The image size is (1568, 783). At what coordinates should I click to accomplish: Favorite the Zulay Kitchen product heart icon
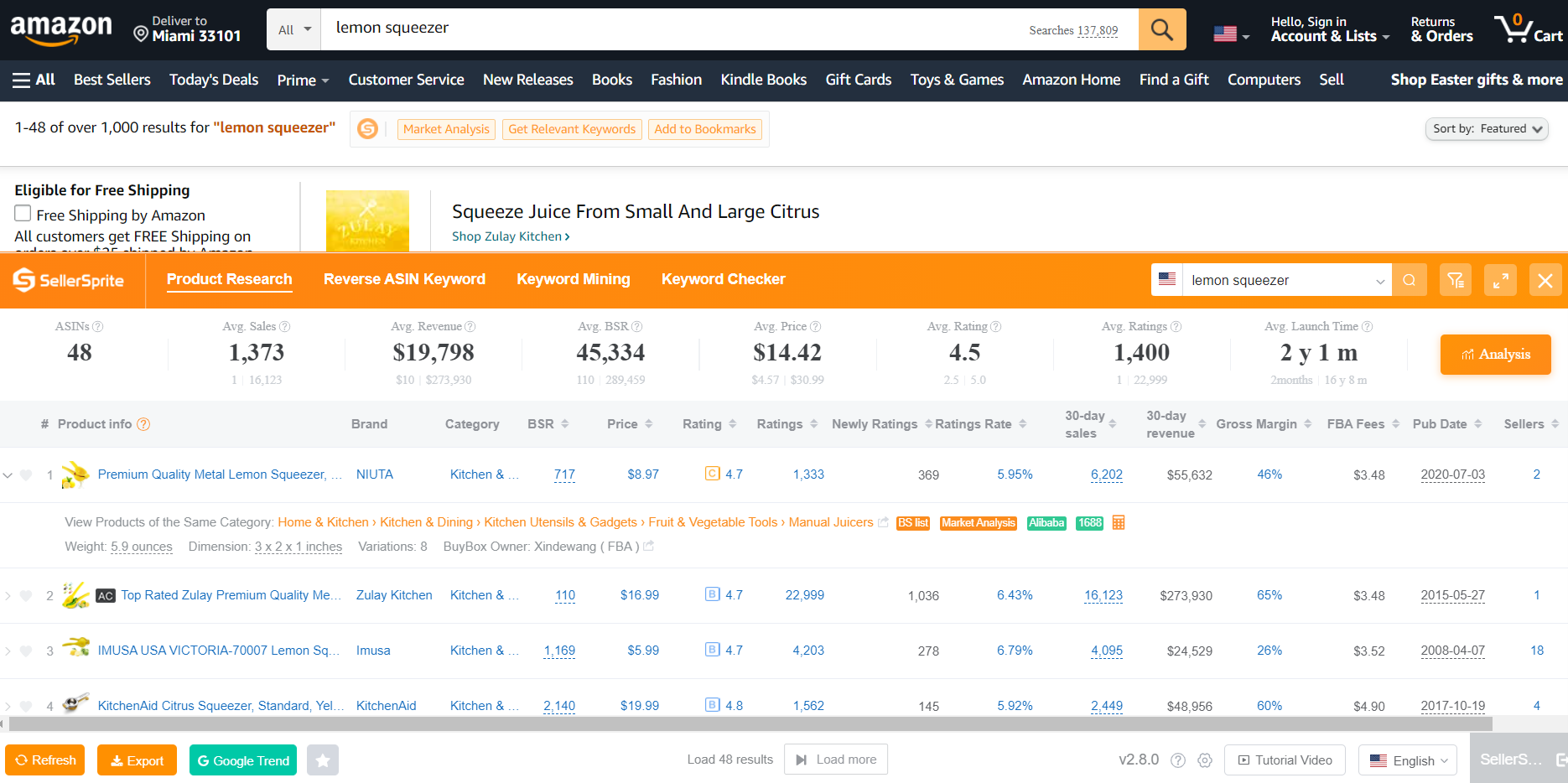pyautogui.click(x=26, y=596)
